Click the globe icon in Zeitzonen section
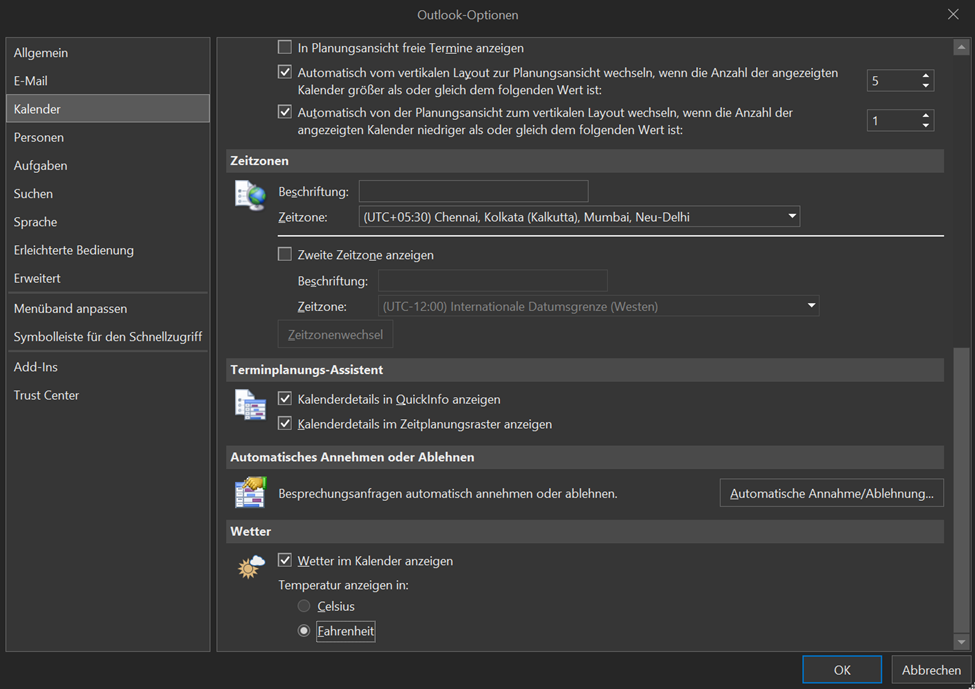This screenshot has width=975, height=689. (x=249, y=195)
